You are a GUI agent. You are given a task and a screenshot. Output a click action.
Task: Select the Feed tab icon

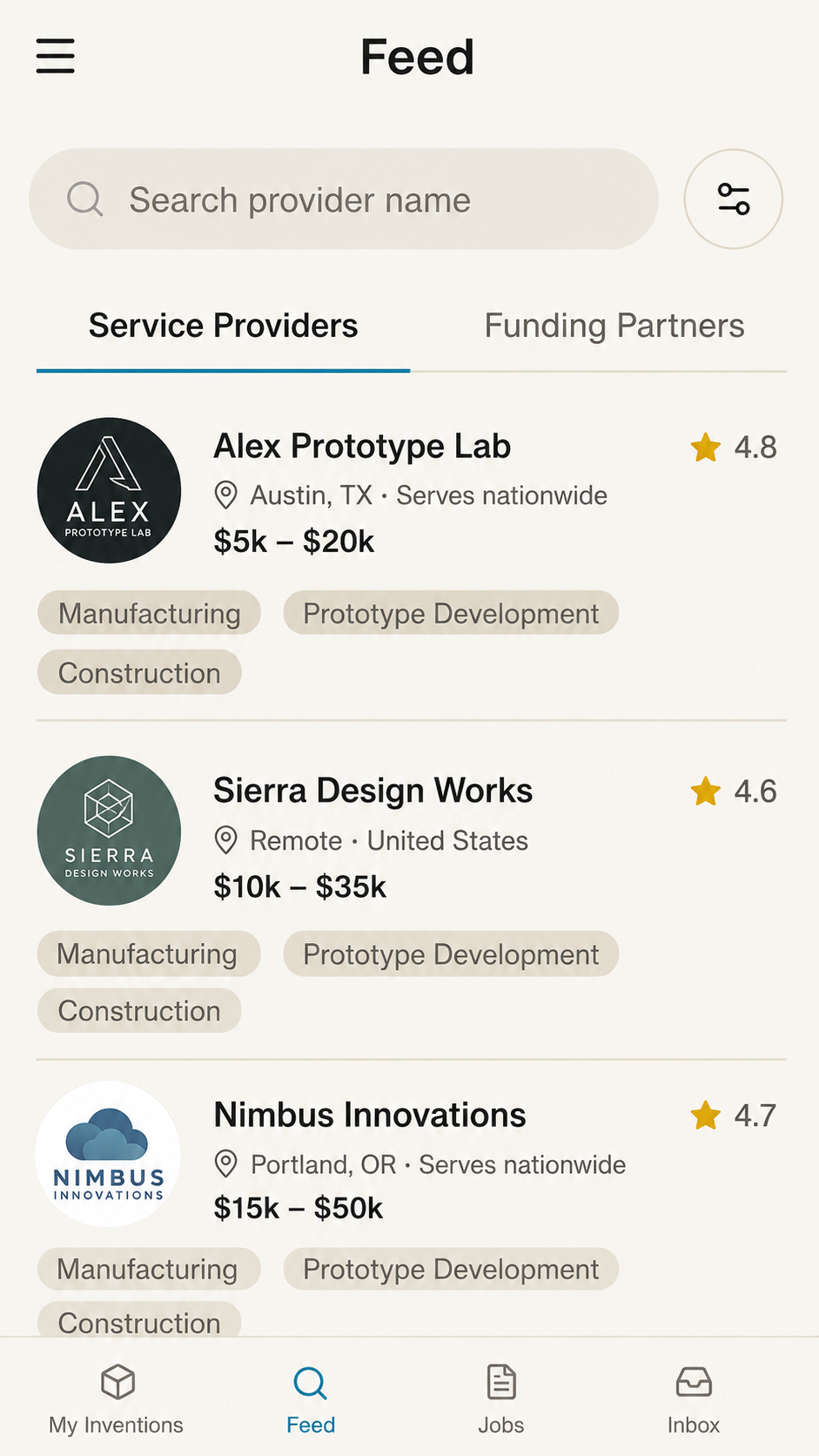[x=310, y=1383]
